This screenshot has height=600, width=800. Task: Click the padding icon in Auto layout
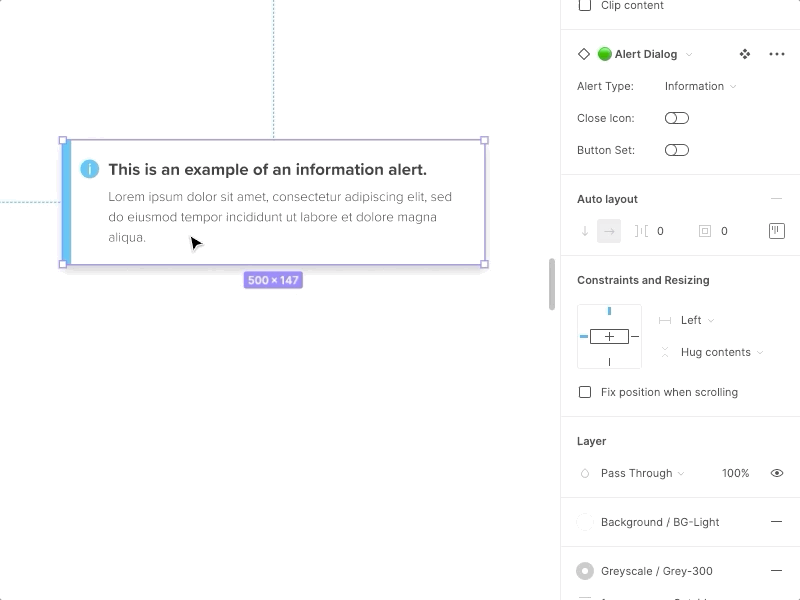tap(706, 231)
